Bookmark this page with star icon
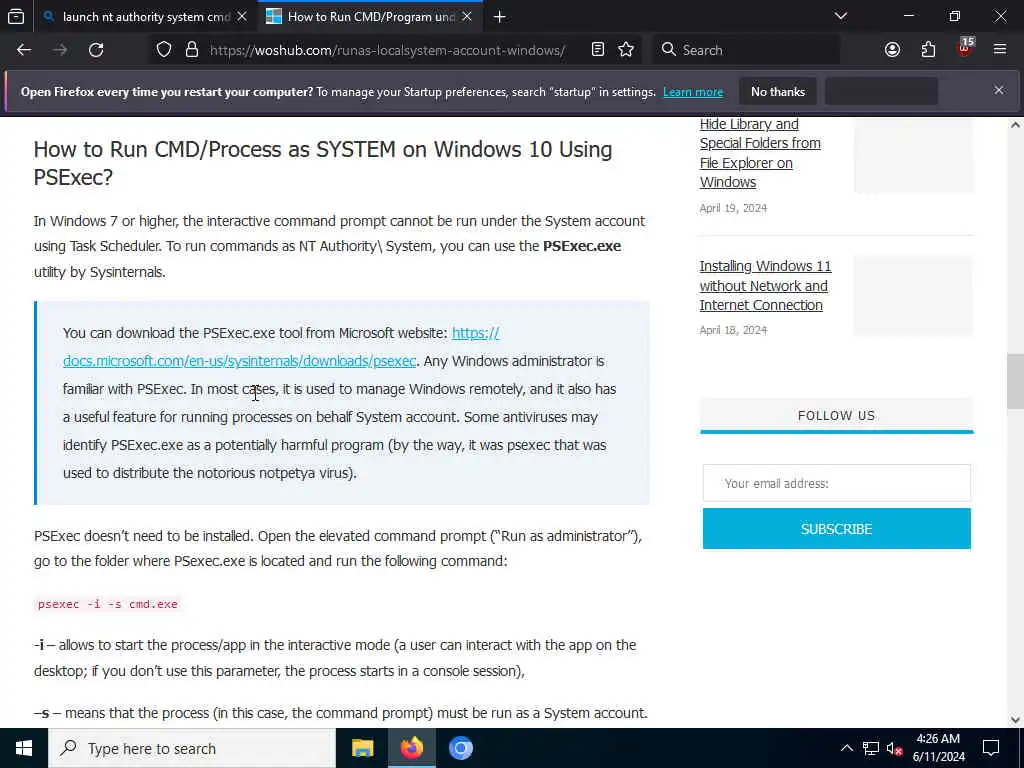Viewport: 1024px width, 768px height. coord(626,50)
